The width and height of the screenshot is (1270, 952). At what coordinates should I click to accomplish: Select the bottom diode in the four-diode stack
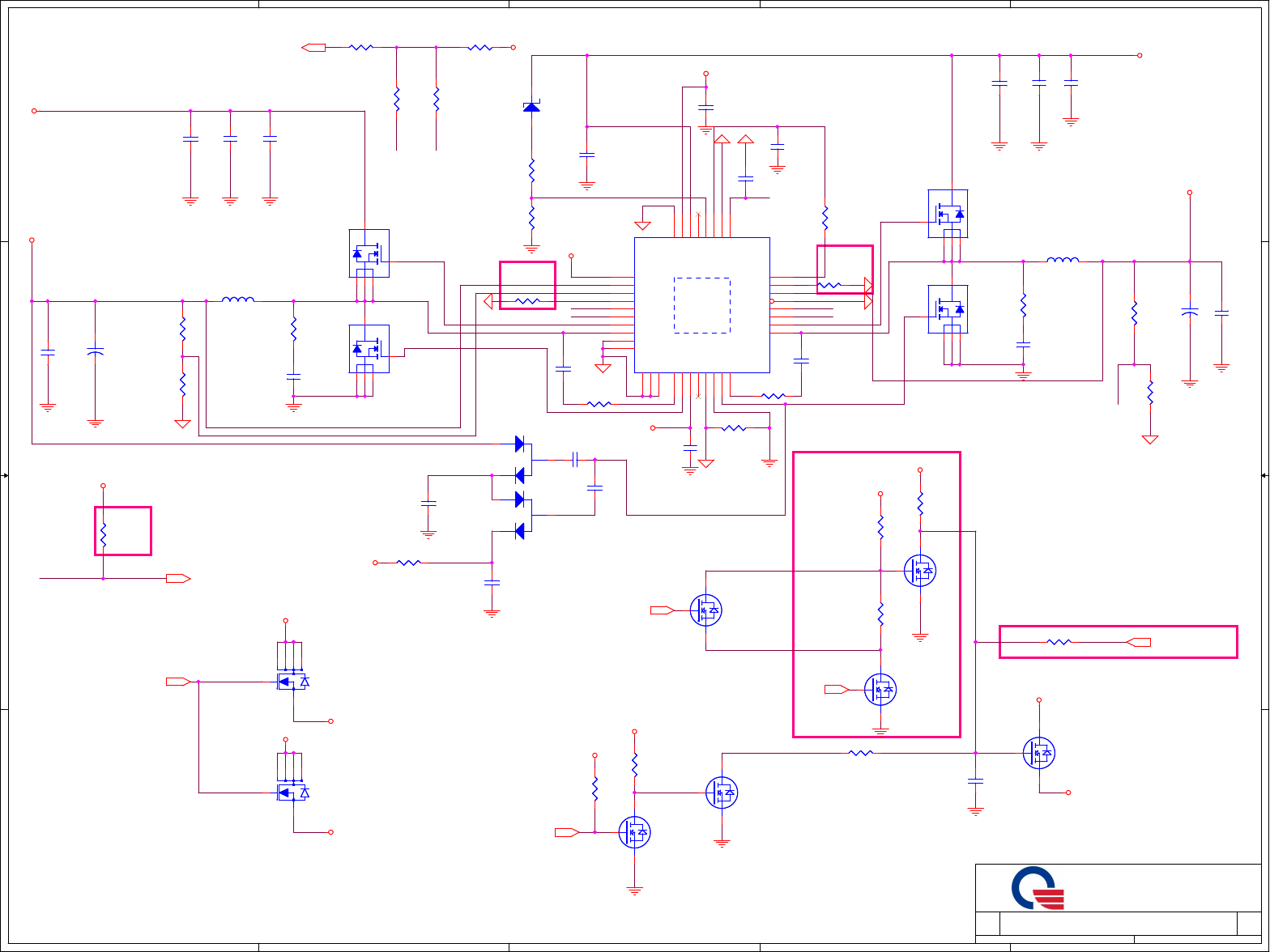[520, 531]
